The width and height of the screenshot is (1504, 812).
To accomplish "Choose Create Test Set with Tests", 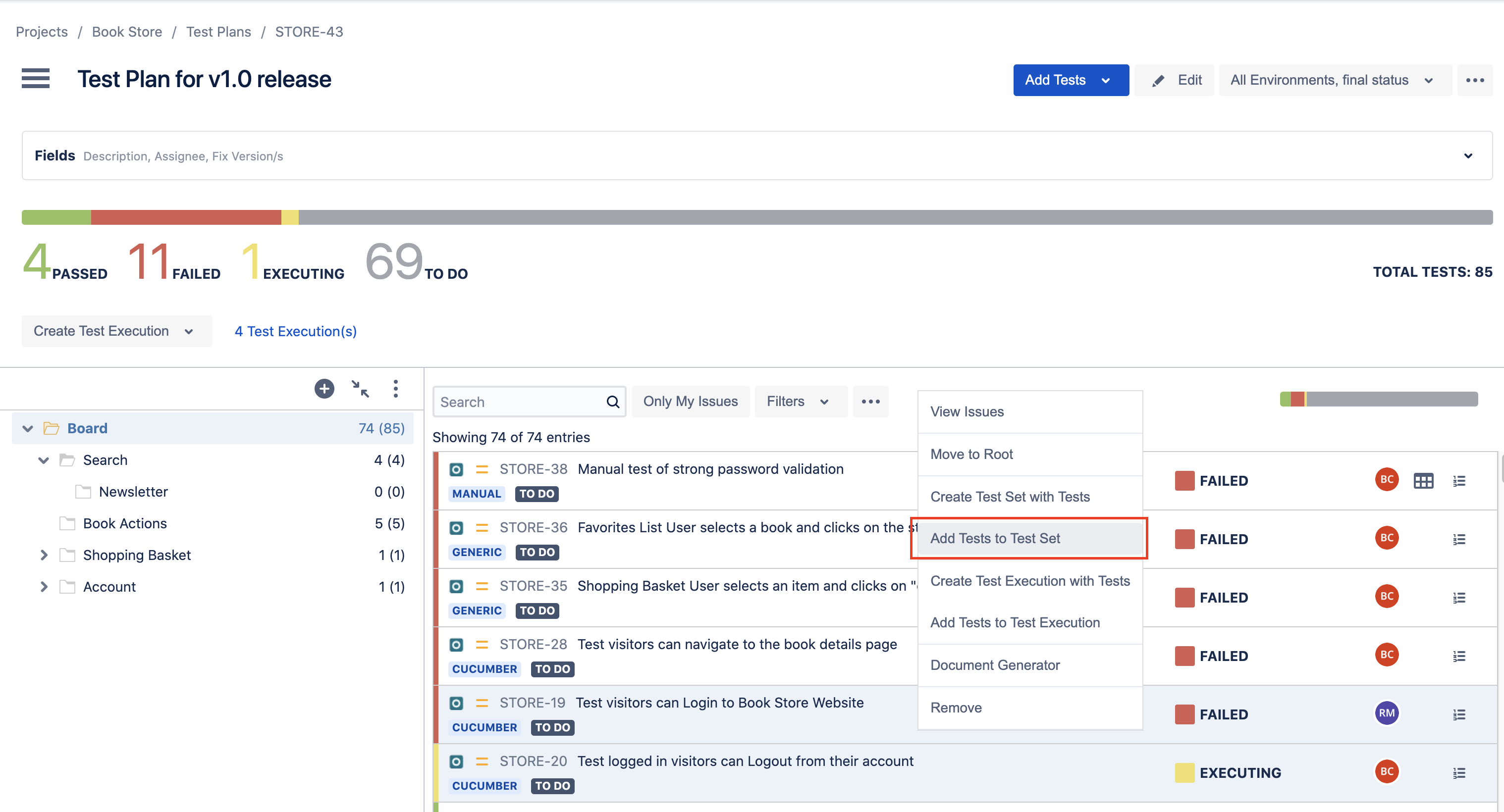I will [1030, 497].
